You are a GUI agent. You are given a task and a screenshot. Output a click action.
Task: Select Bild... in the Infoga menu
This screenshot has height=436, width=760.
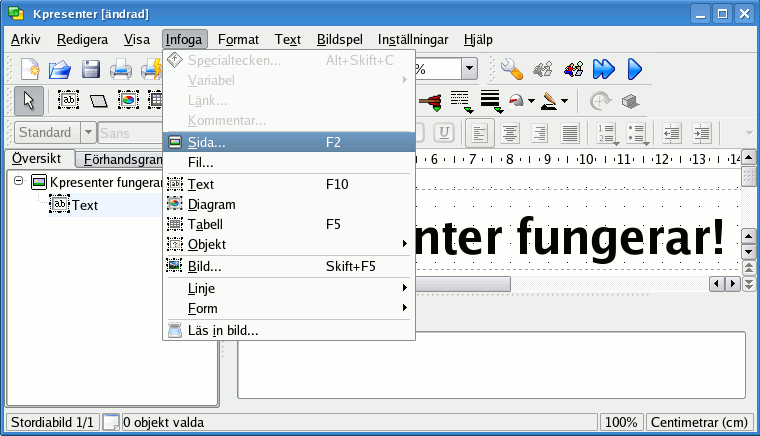[x=204, y=266]
